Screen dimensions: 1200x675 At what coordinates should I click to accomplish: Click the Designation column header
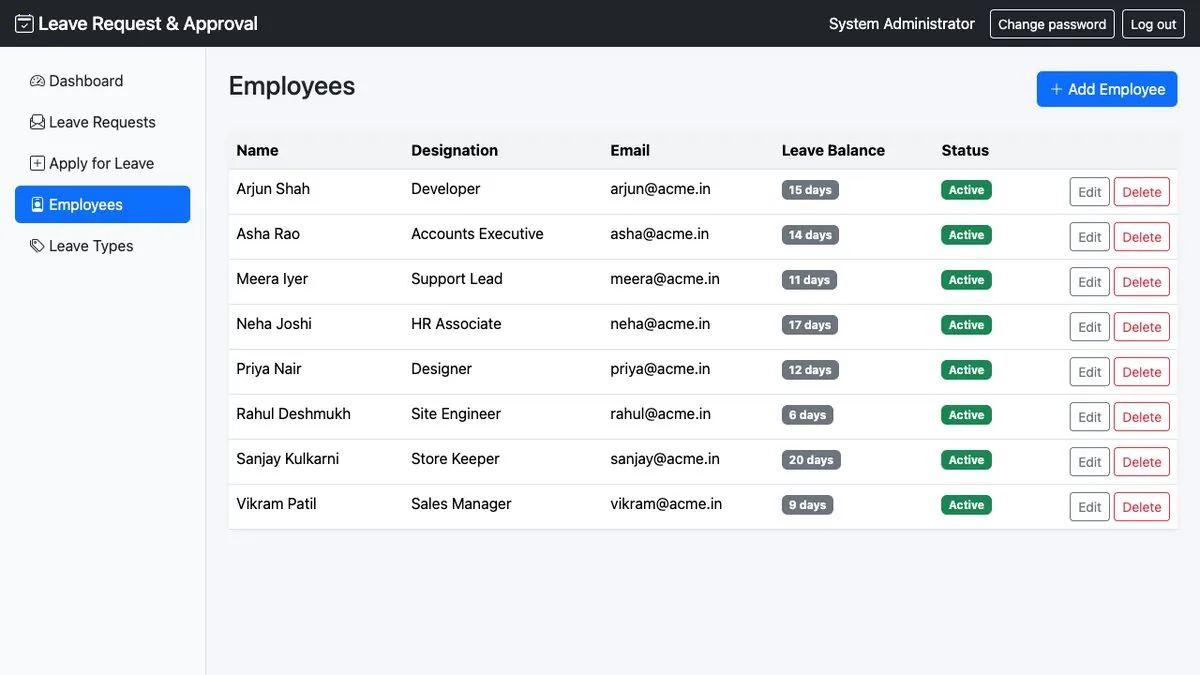[x=454, y=150]
